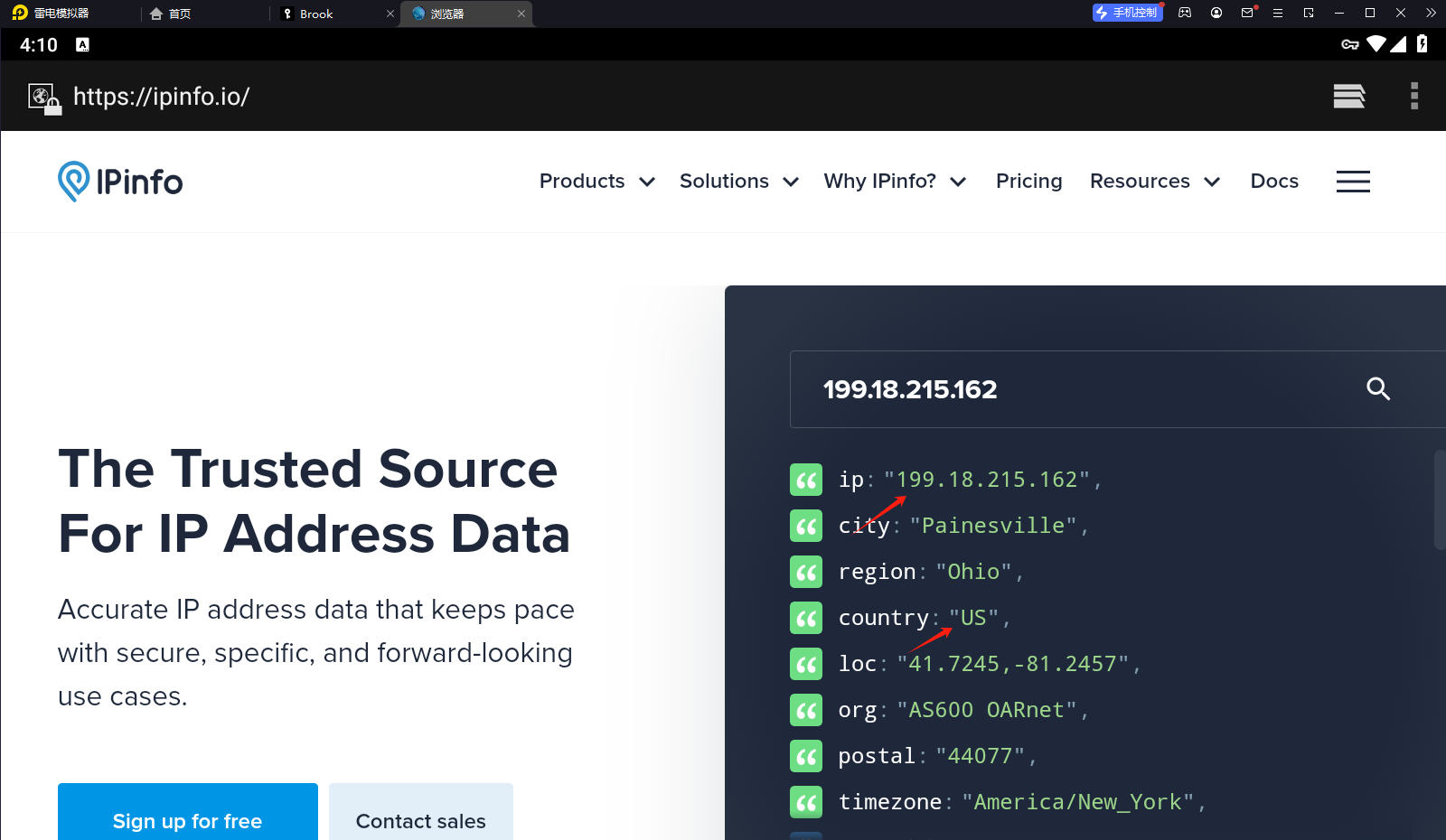This screenshot has height=840, width=1446.
Task: Open the website hamburger menu
Action: [1353, 182]
